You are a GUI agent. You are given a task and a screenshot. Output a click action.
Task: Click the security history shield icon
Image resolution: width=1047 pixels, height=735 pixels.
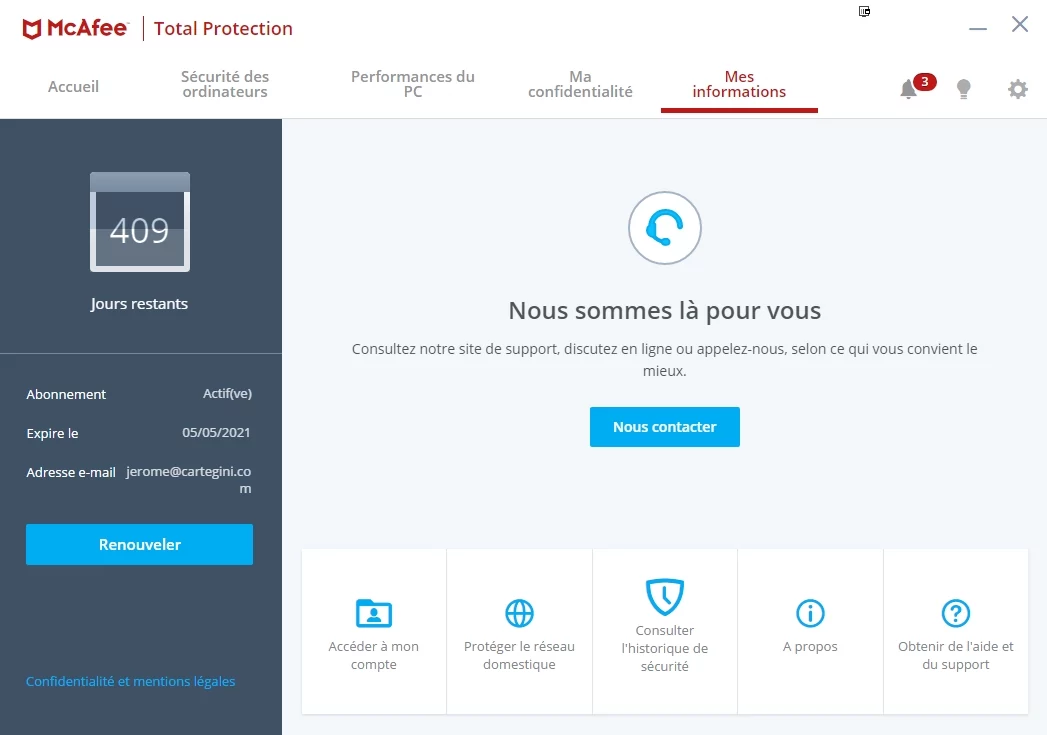[x=664, y=596]
